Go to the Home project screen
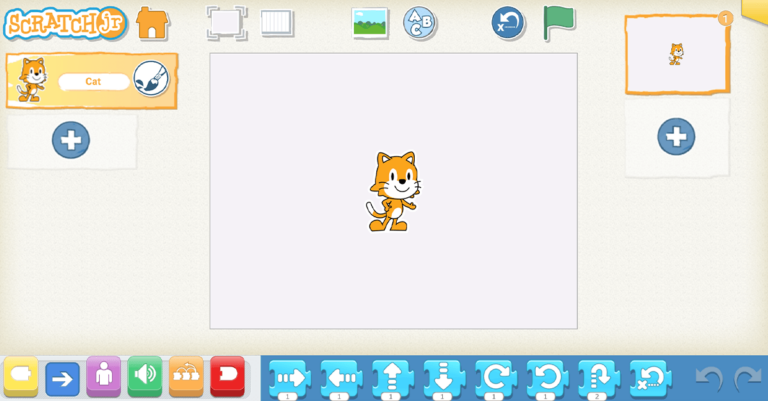 tap(152, 23)
